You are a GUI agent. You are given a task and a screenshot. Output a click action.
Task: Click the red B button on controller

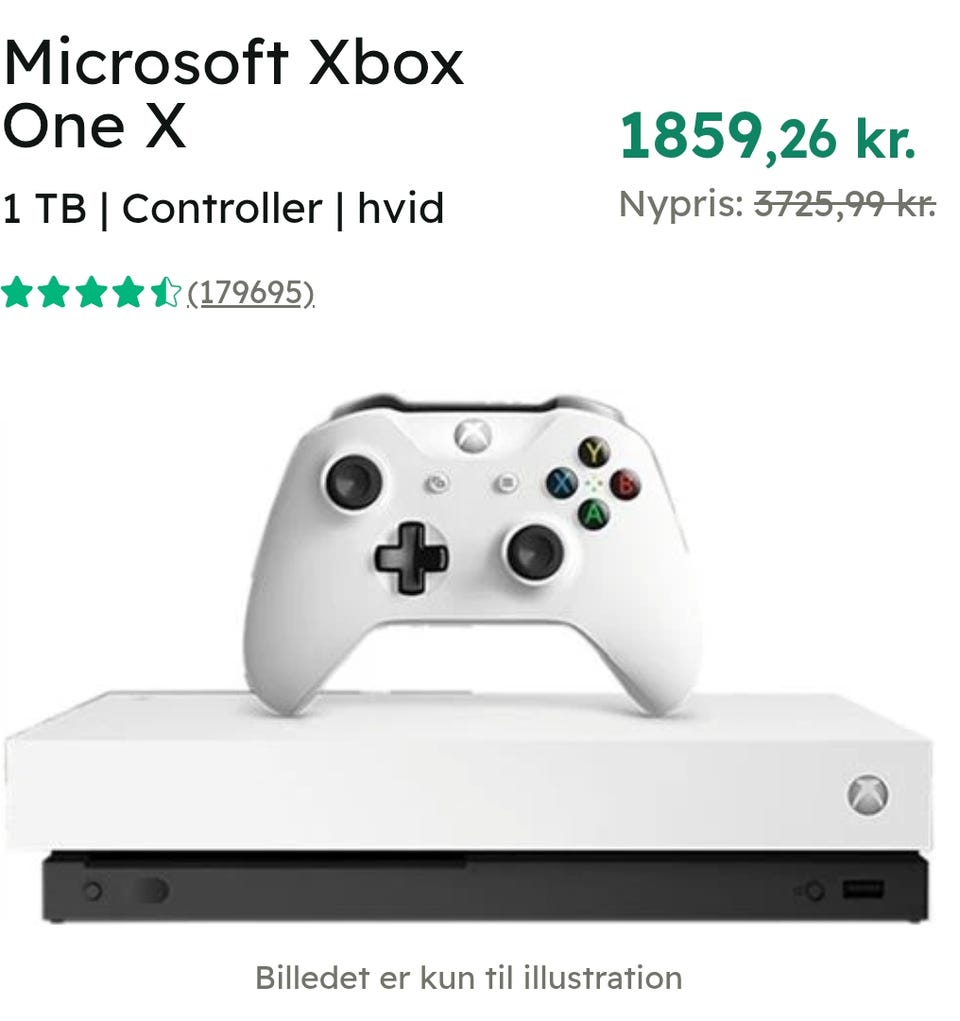coord(625,484)
